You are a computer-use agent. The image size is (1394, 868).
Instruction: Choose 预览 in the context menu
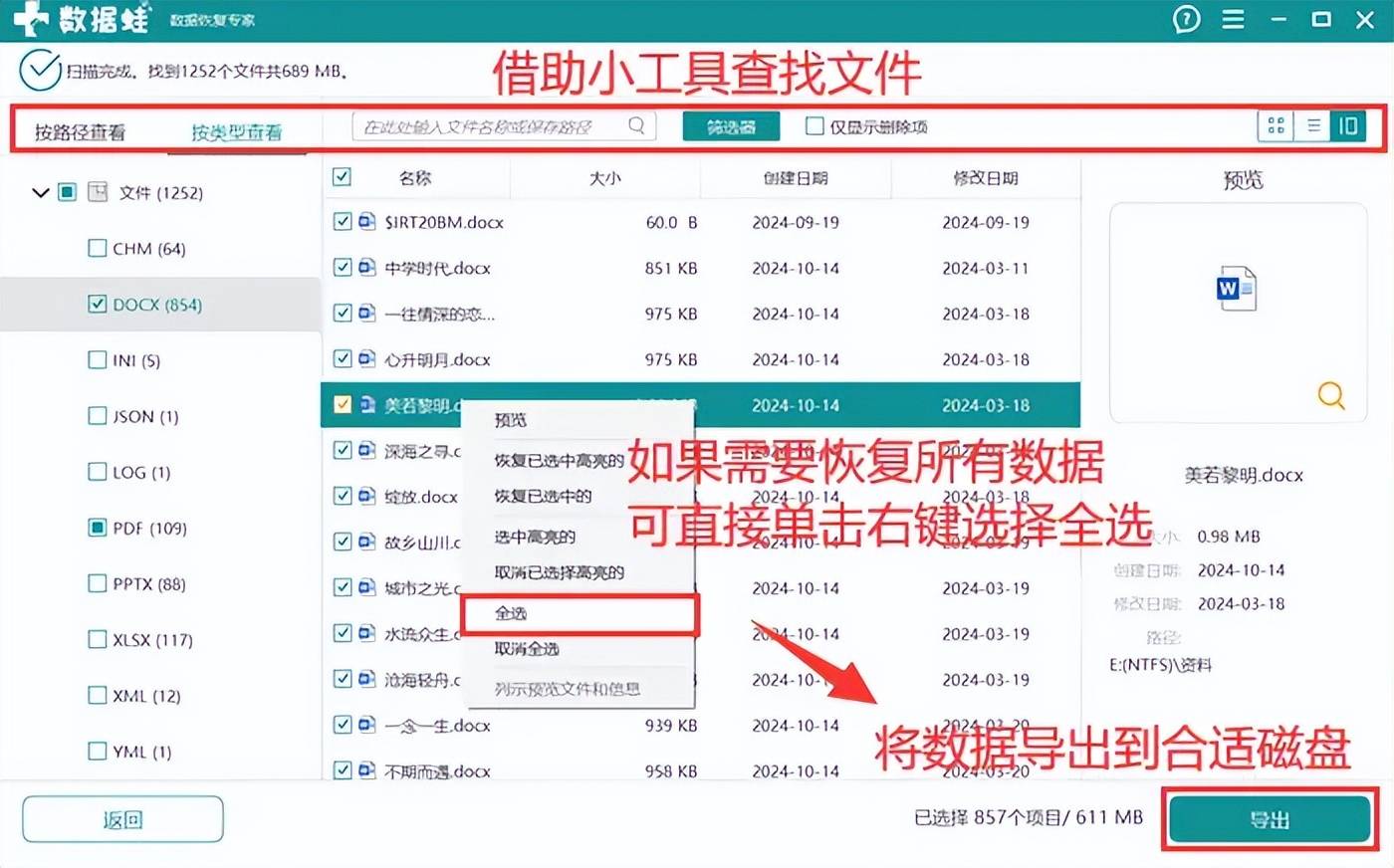pos(511,420)
